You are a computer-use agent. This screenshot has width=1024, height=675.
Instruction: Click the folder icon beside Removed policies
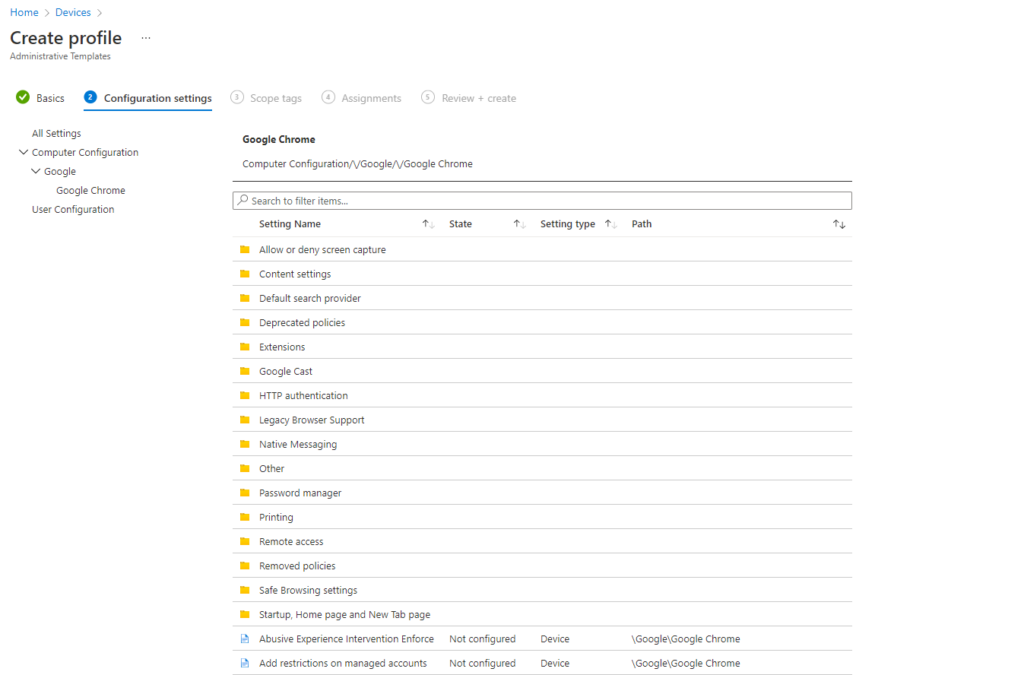[245, 565]
